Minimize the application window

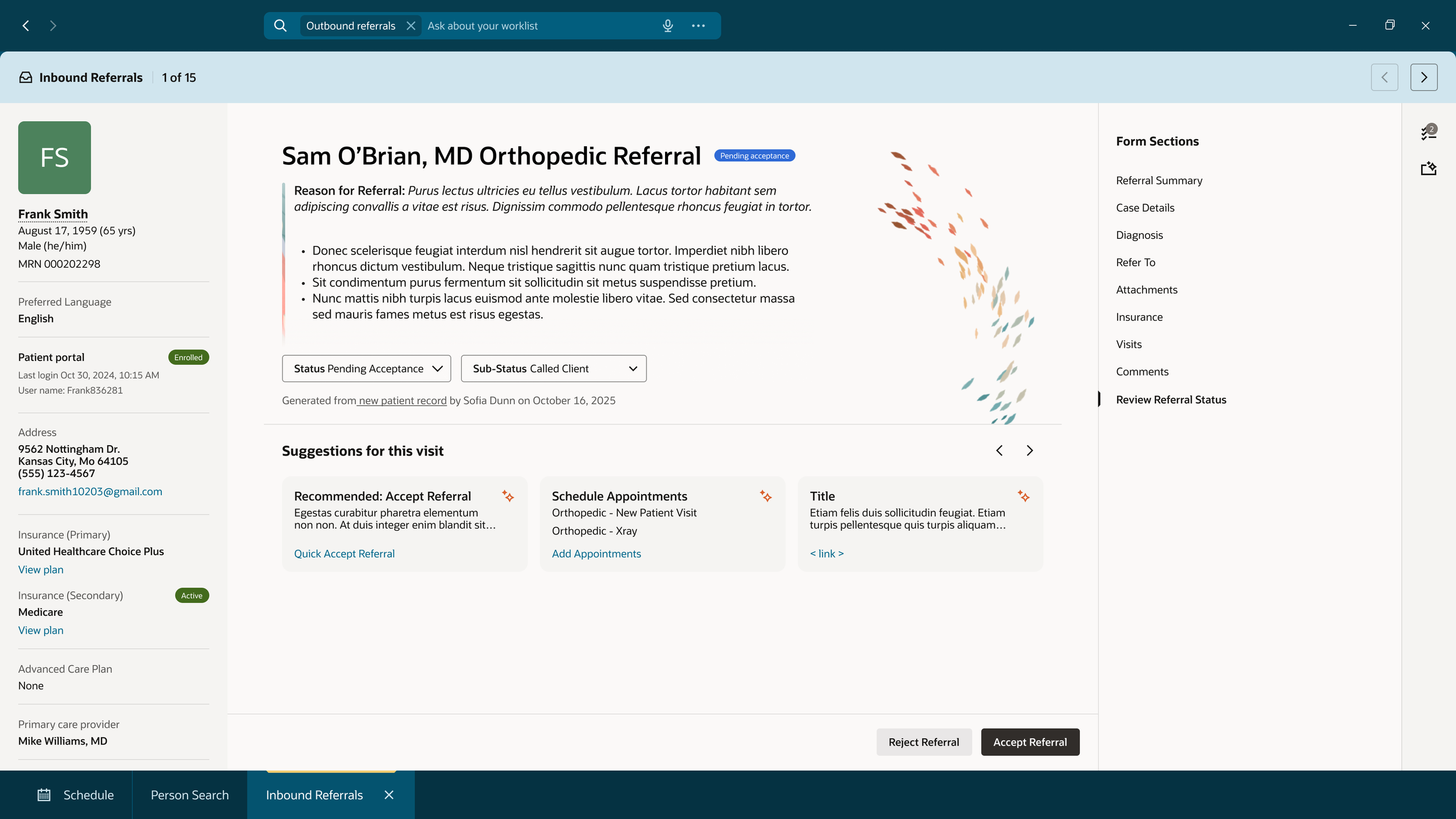coord(1352,26)
